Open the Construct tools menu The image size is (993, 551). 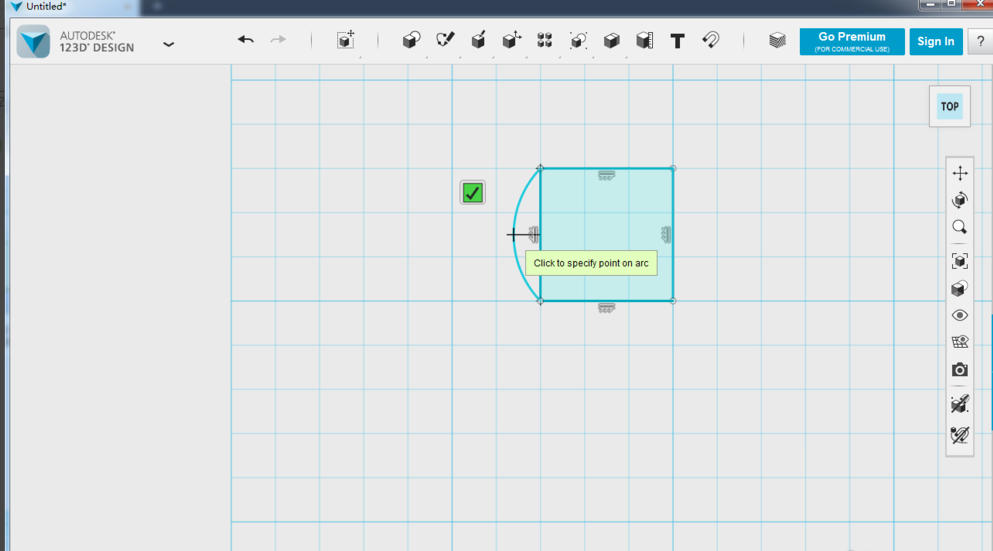(478, 40)
